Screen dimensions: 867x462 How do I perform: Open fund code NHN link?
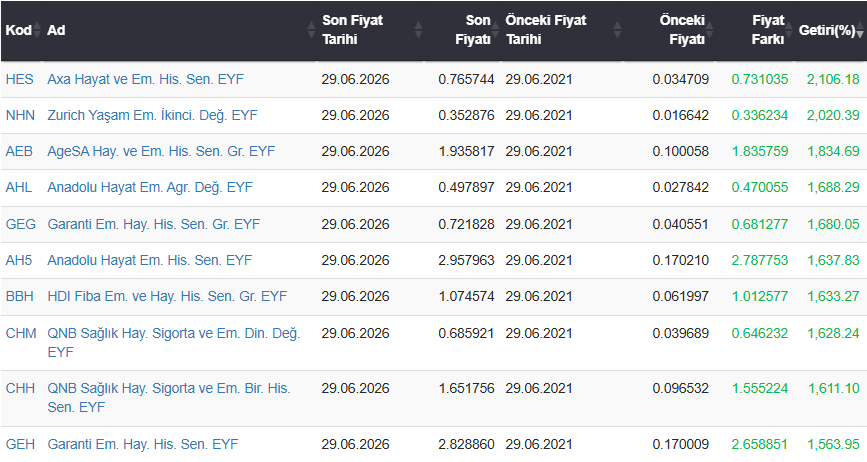[x=20, y=115]
